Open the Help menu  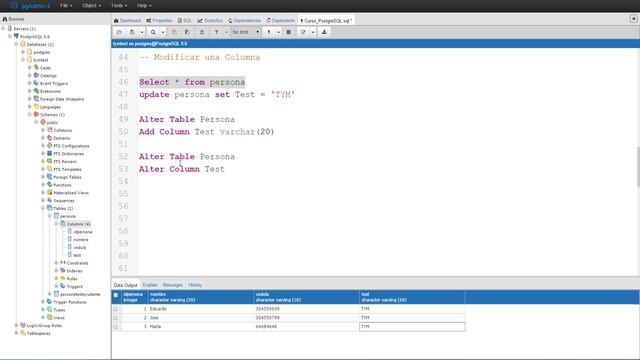144,6
